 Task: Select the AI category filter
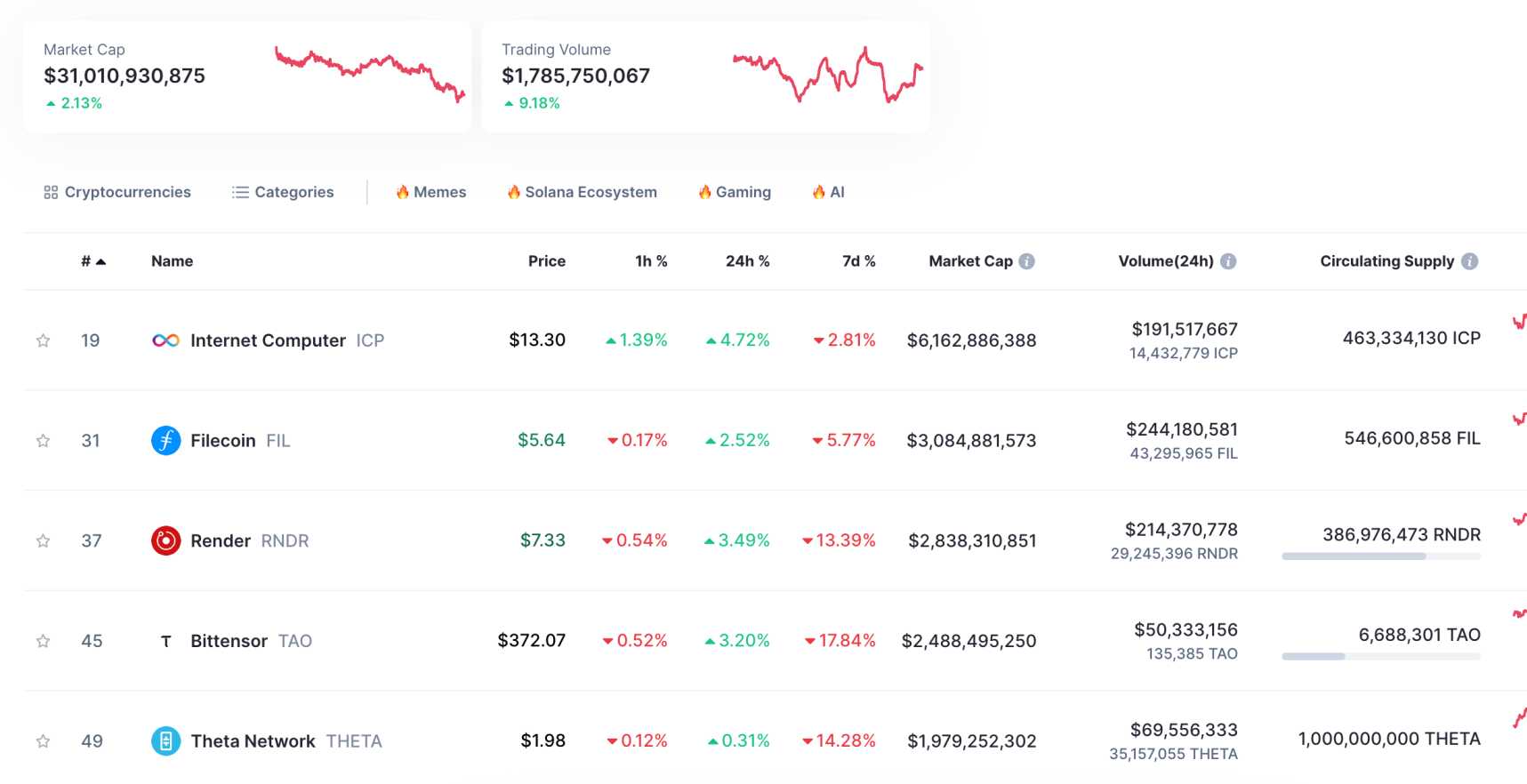point(829,192)
